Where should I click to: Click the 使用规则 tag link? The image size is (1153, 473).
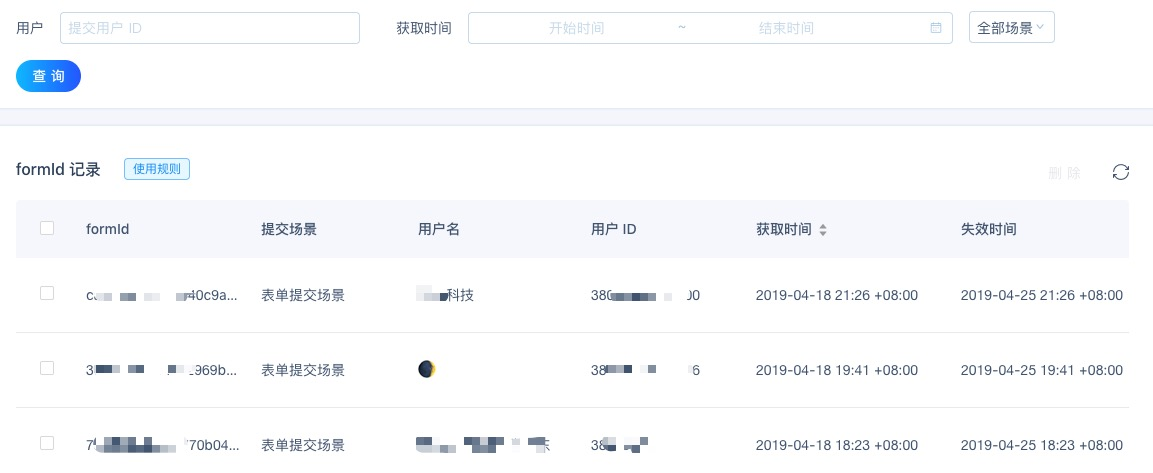click(157, 169)
